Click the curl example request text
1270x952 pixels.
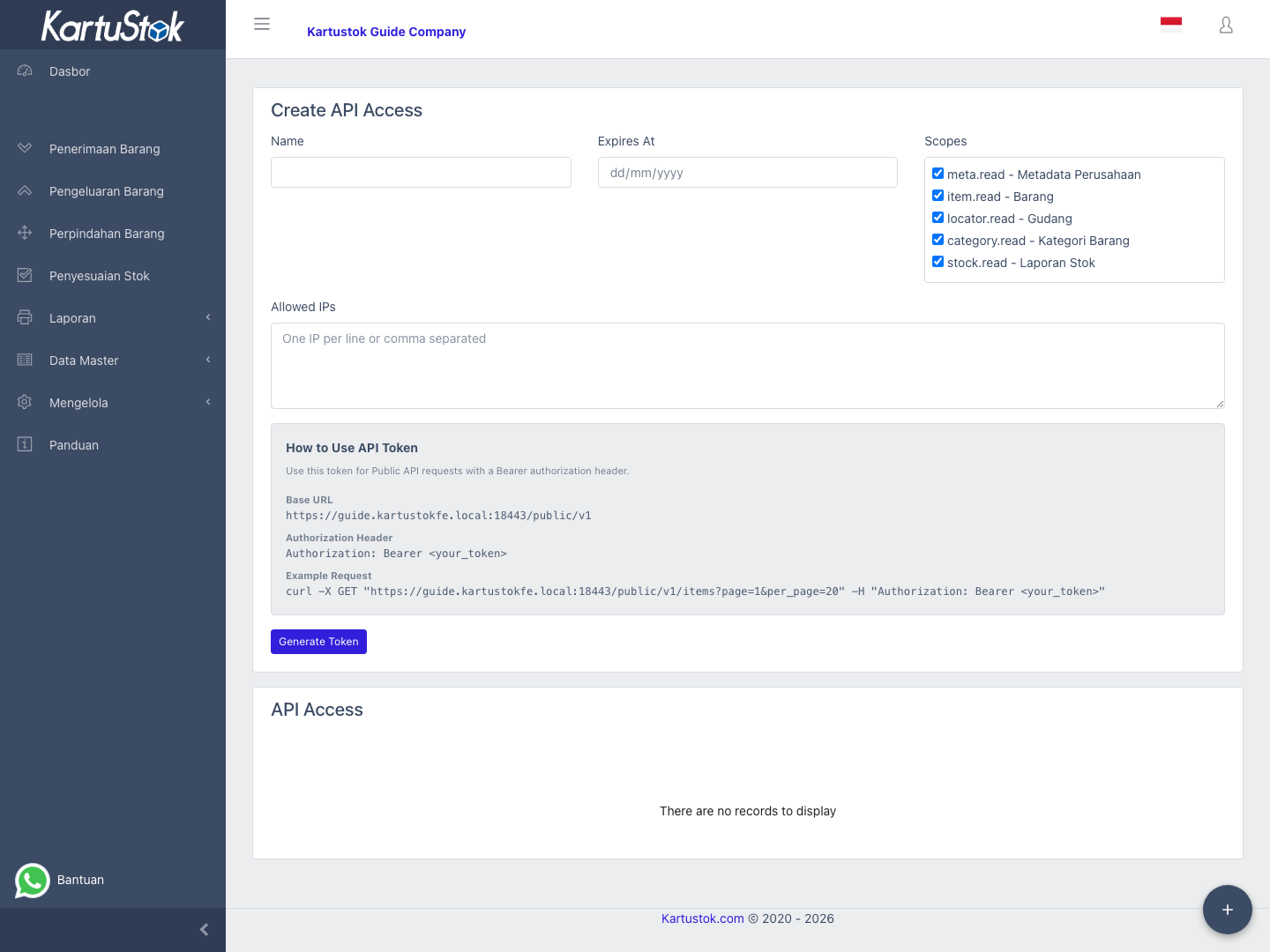click(695, 591)
